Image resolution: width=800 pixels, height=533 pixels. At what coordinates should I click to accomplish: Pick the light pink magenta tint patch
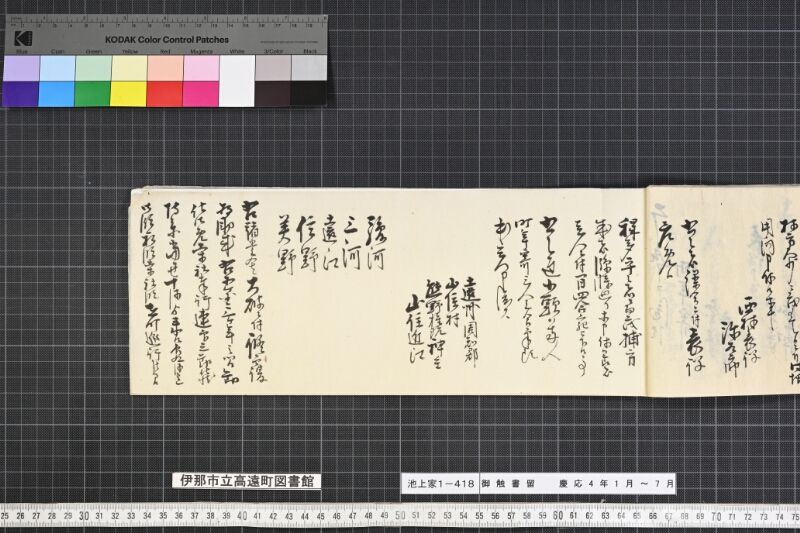[202, 68]
